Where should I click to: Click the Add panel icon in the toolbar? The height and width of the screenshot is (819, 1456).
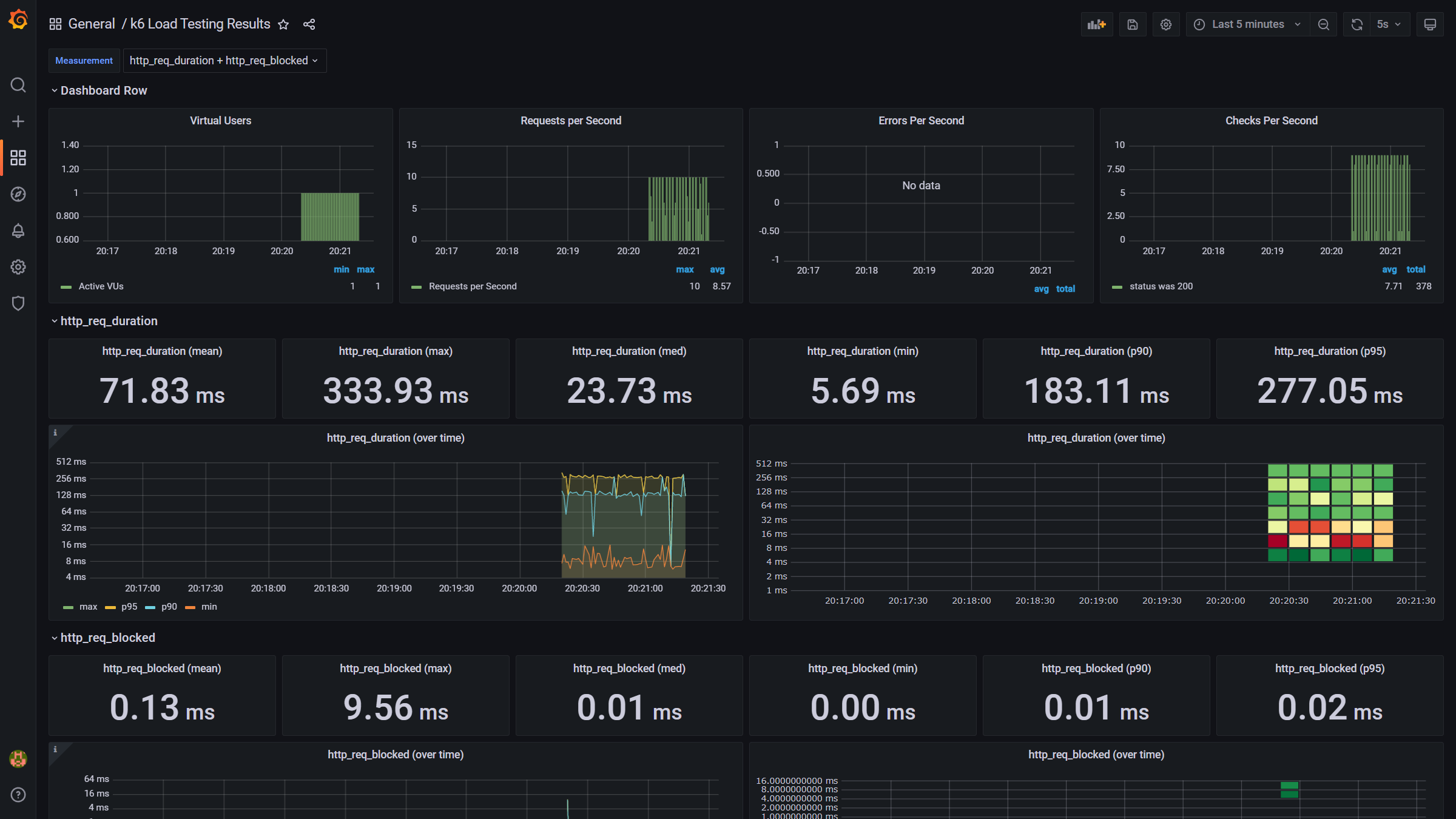pos(1097,24)
